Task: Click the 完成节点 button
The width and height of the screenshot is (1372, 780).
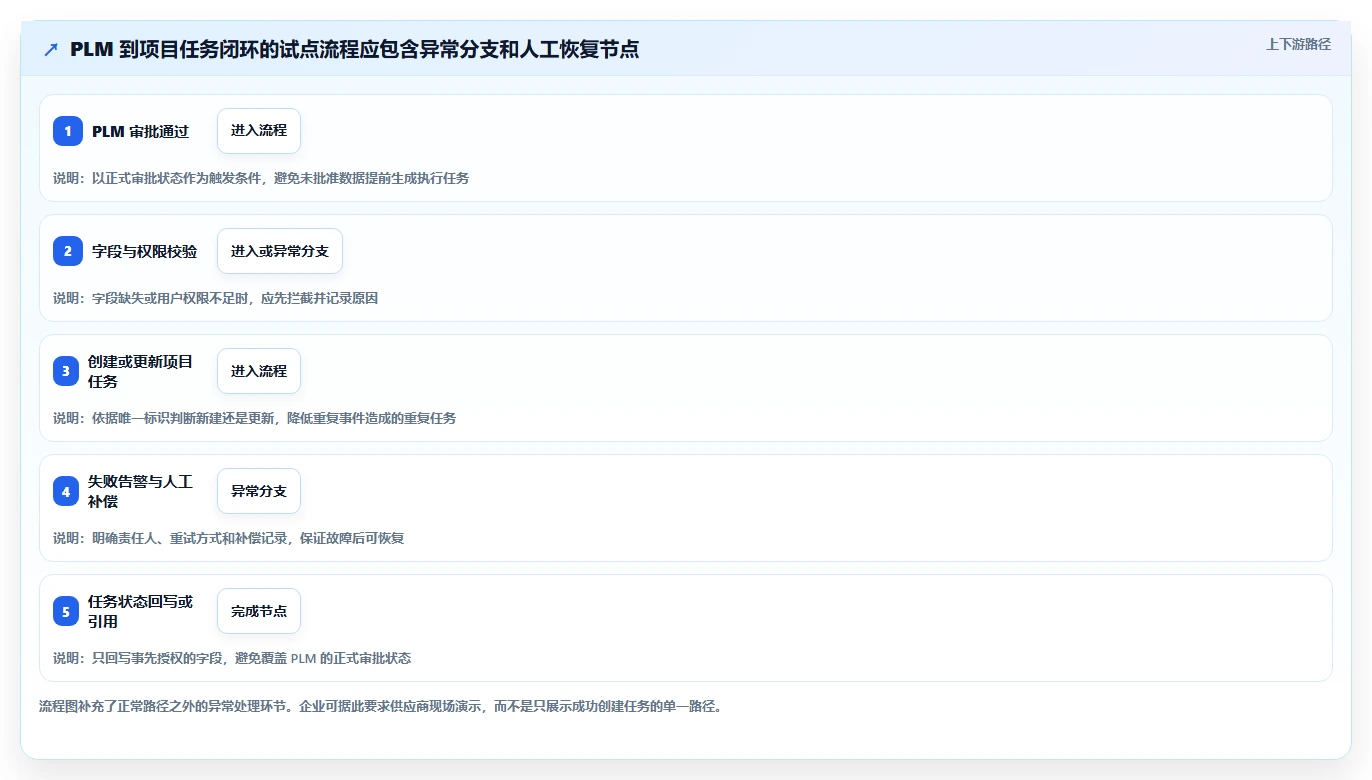Action: click(x=259, y=611)
